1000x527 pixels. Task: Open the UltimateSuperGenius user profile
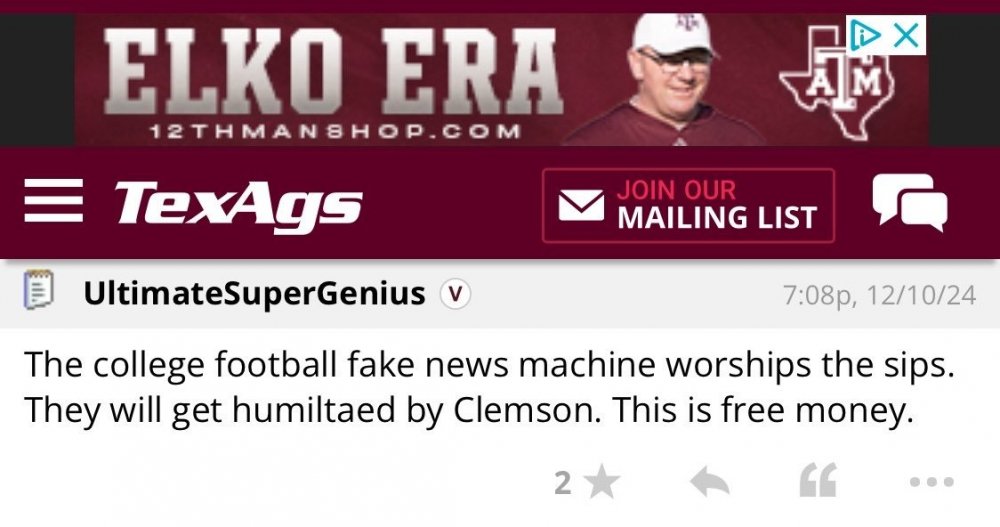click(x=255, y=294)
